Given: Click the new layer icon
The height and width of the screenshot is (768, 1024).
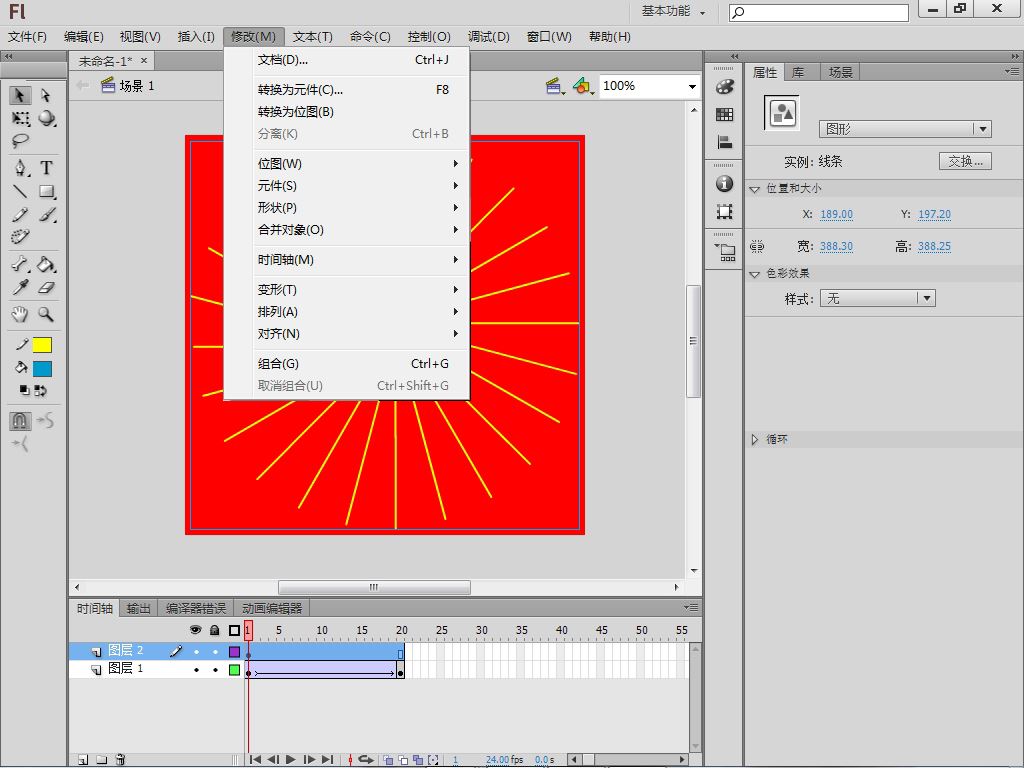Looking at the screenshot, I should (x=83, y=760).
